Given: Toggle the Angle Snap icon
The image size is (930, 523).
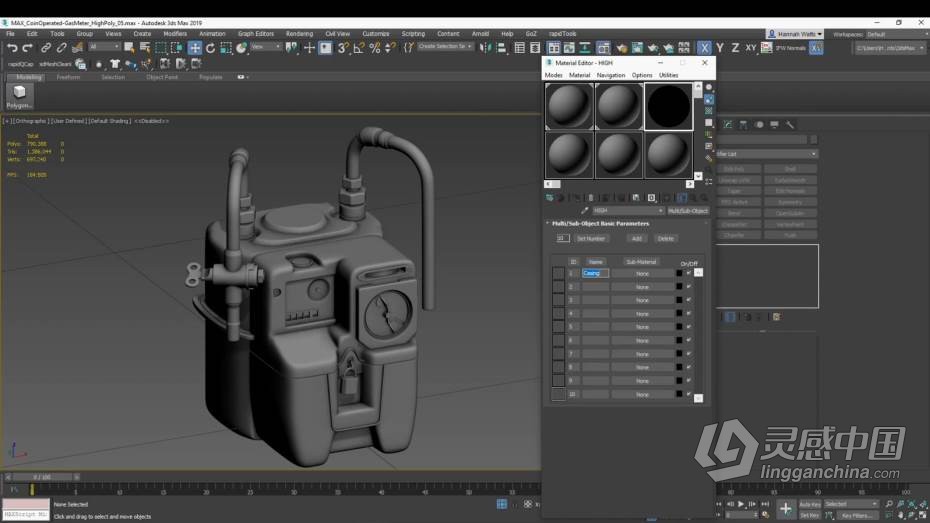Looking at the screenshot, I should tap(359, 48).
